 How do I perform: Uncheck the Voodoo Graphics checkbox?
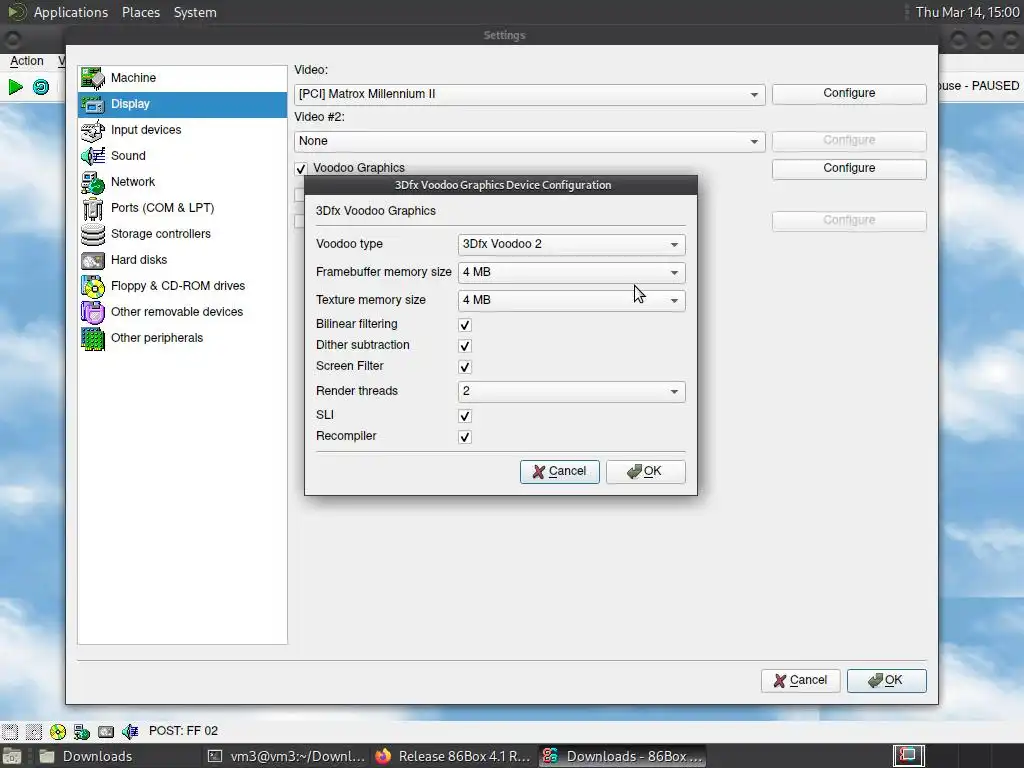click(300, 168)
